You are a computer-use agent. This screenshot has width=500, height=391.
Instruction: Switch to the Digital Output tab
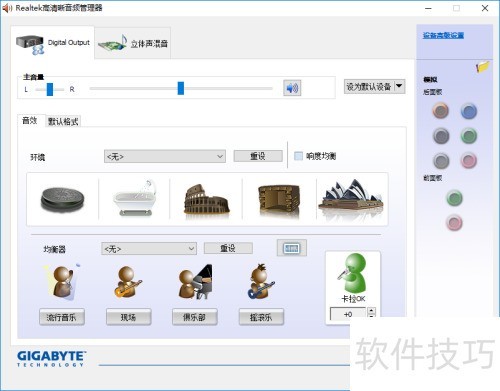[53, 43]
